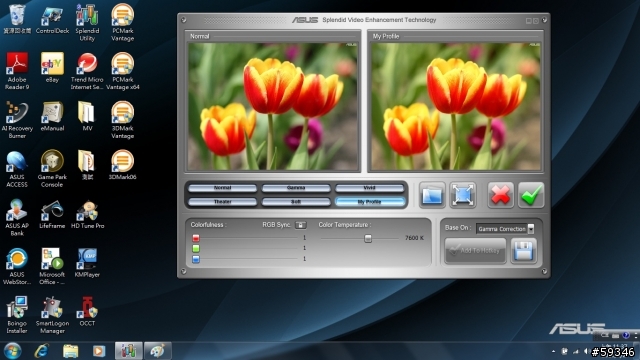Select the My Profile mode button
The height and width of the screenshot is (360, 640).
click(x=369, y=202)
